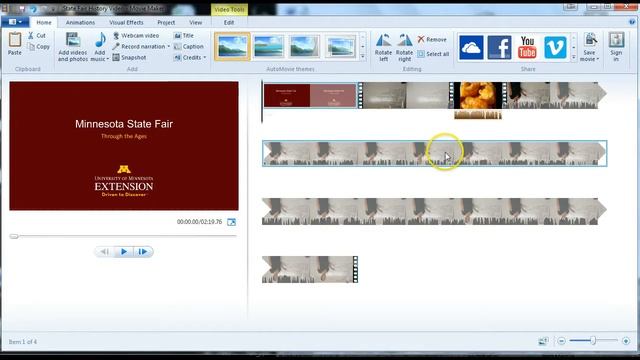Select the highlighted second-row video clip
This screenshot has height=360, width=640.
tap(435, 153)
